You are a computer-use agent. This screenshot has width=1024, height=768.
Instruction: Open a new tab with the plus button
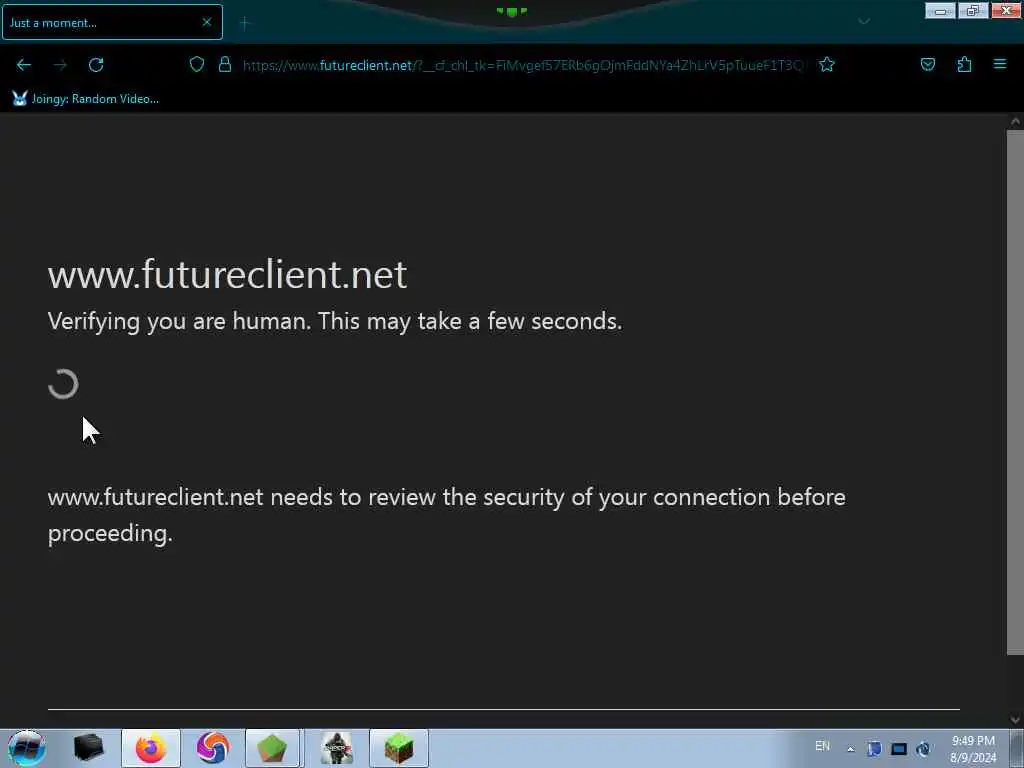click(x=245, y=23)
